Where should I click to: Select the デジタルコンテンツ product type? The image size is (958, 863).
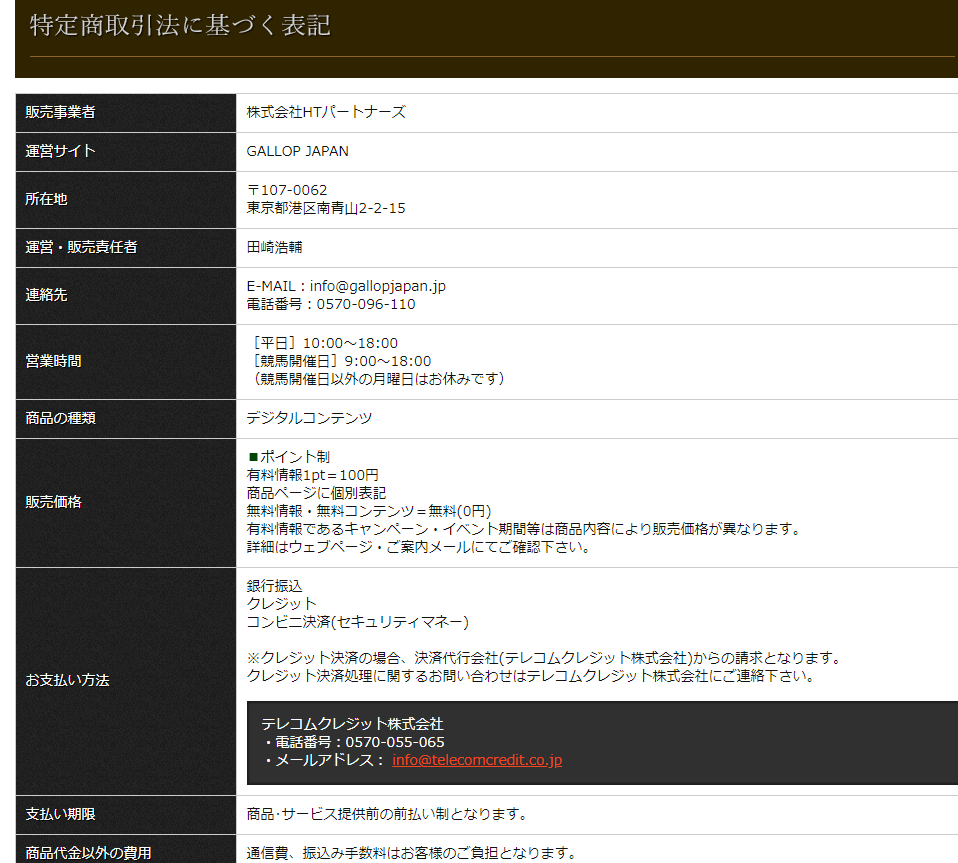pos(309,418)
